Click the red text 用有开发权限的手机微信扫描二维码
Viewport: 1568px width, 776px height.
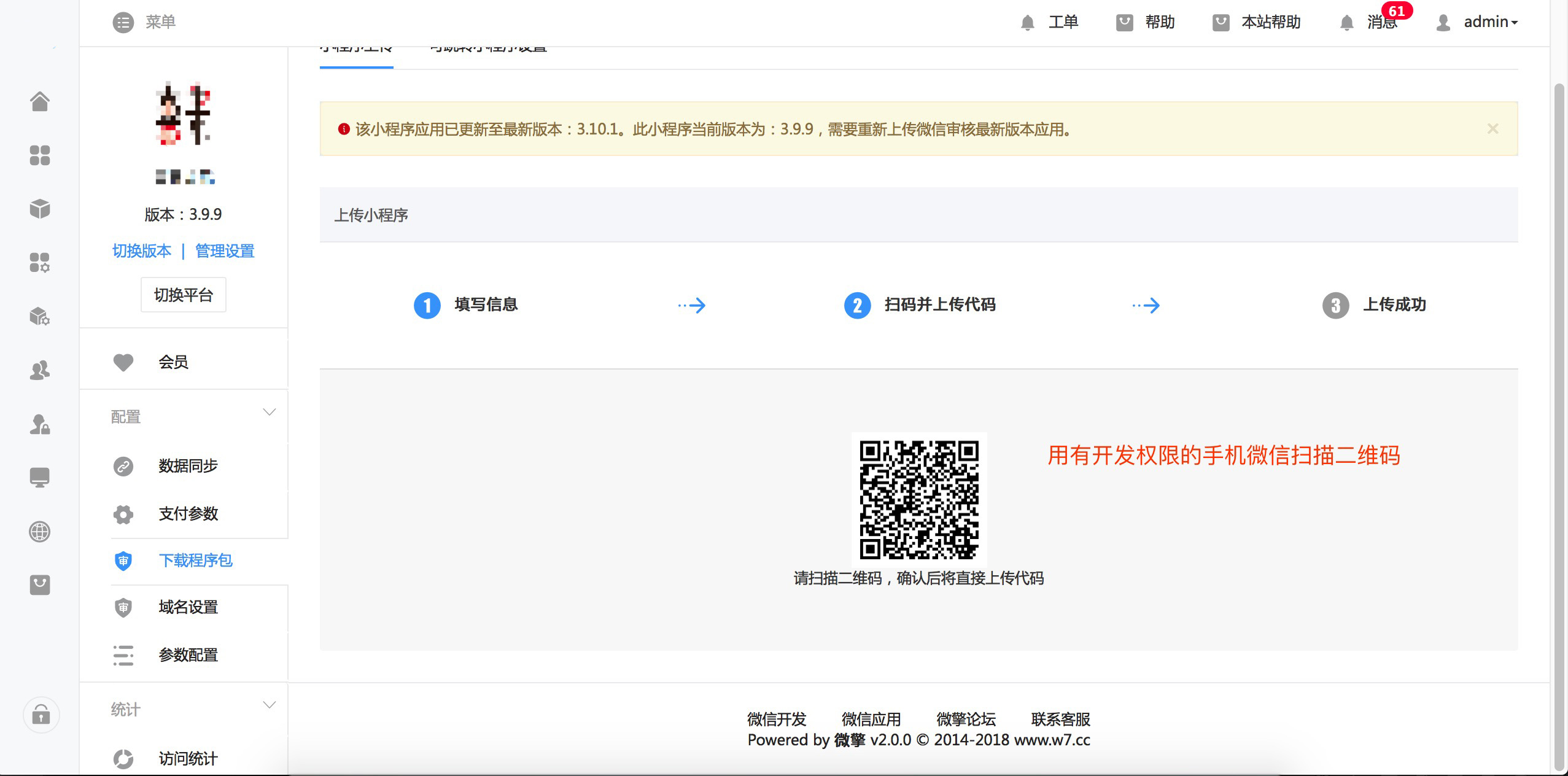point(1224,456)
